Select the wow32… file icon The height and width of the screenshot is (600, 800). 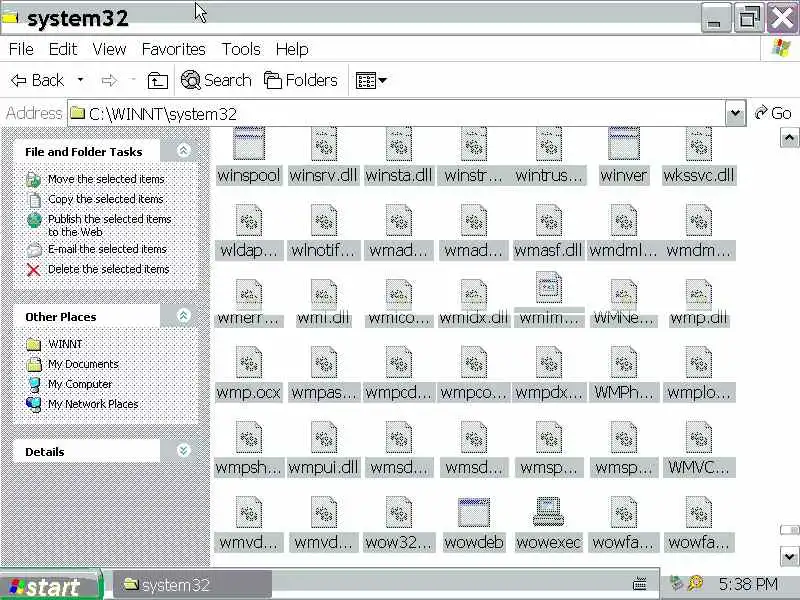pyautogui.click(x=399, y=512)
